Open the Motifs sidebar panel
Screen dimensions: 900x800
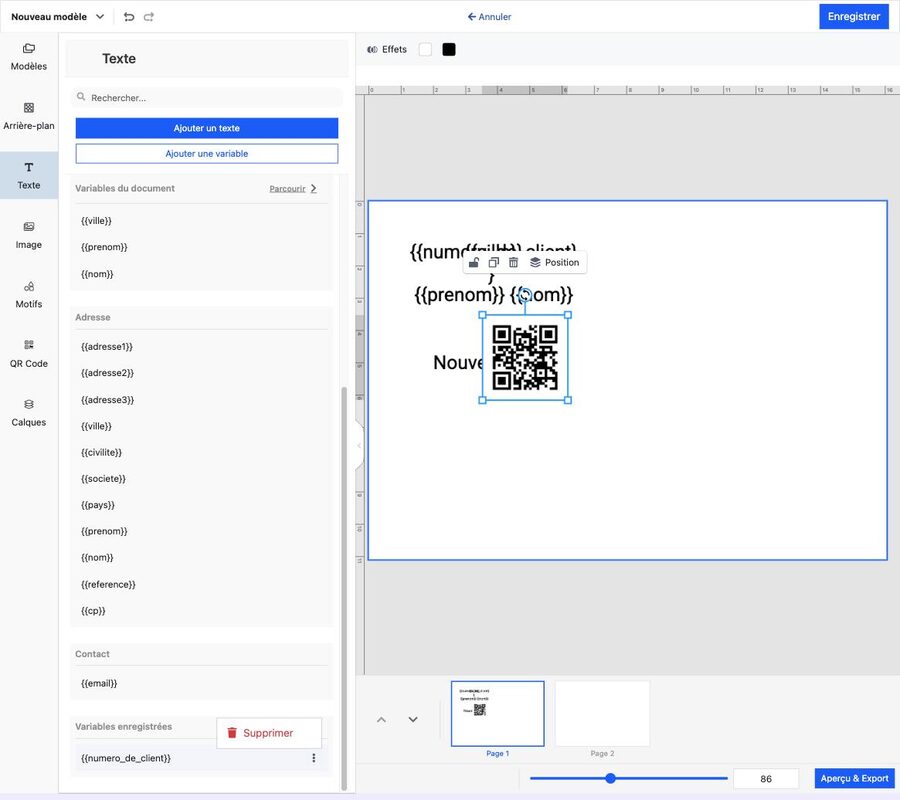(x=29, y=294)
